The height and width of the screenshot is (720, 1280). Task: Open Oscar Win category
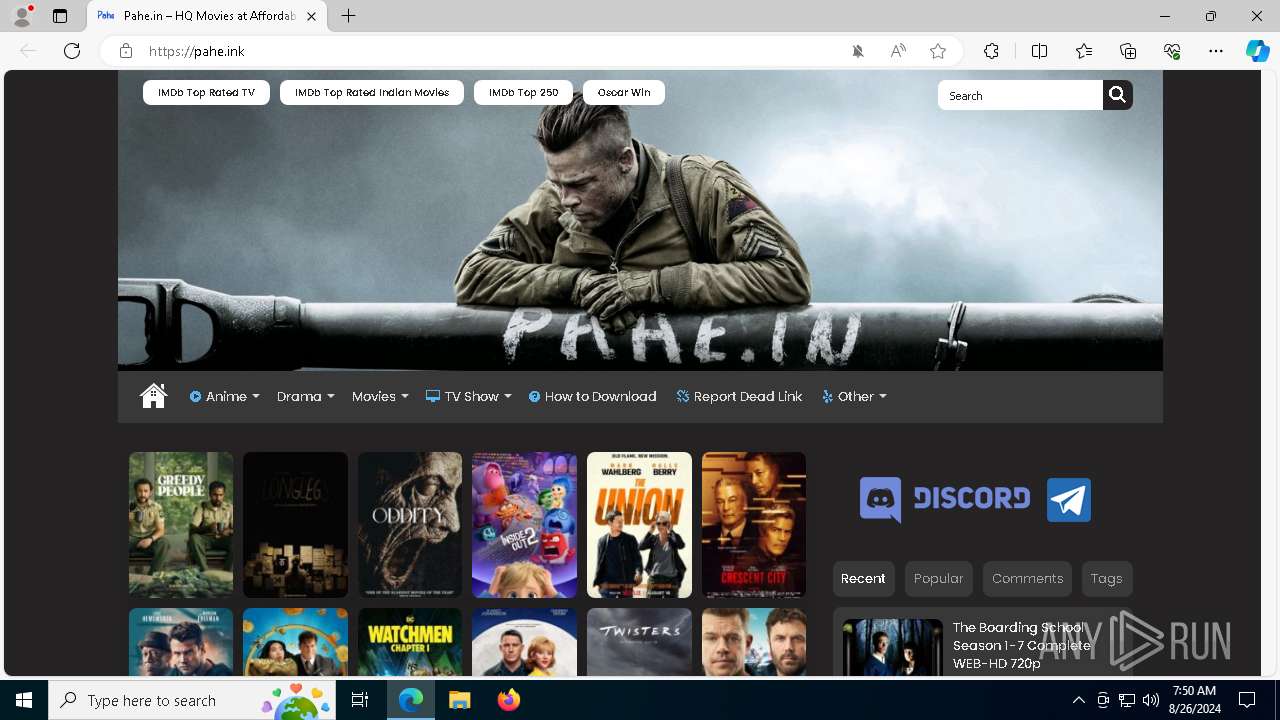pos(624,92)
